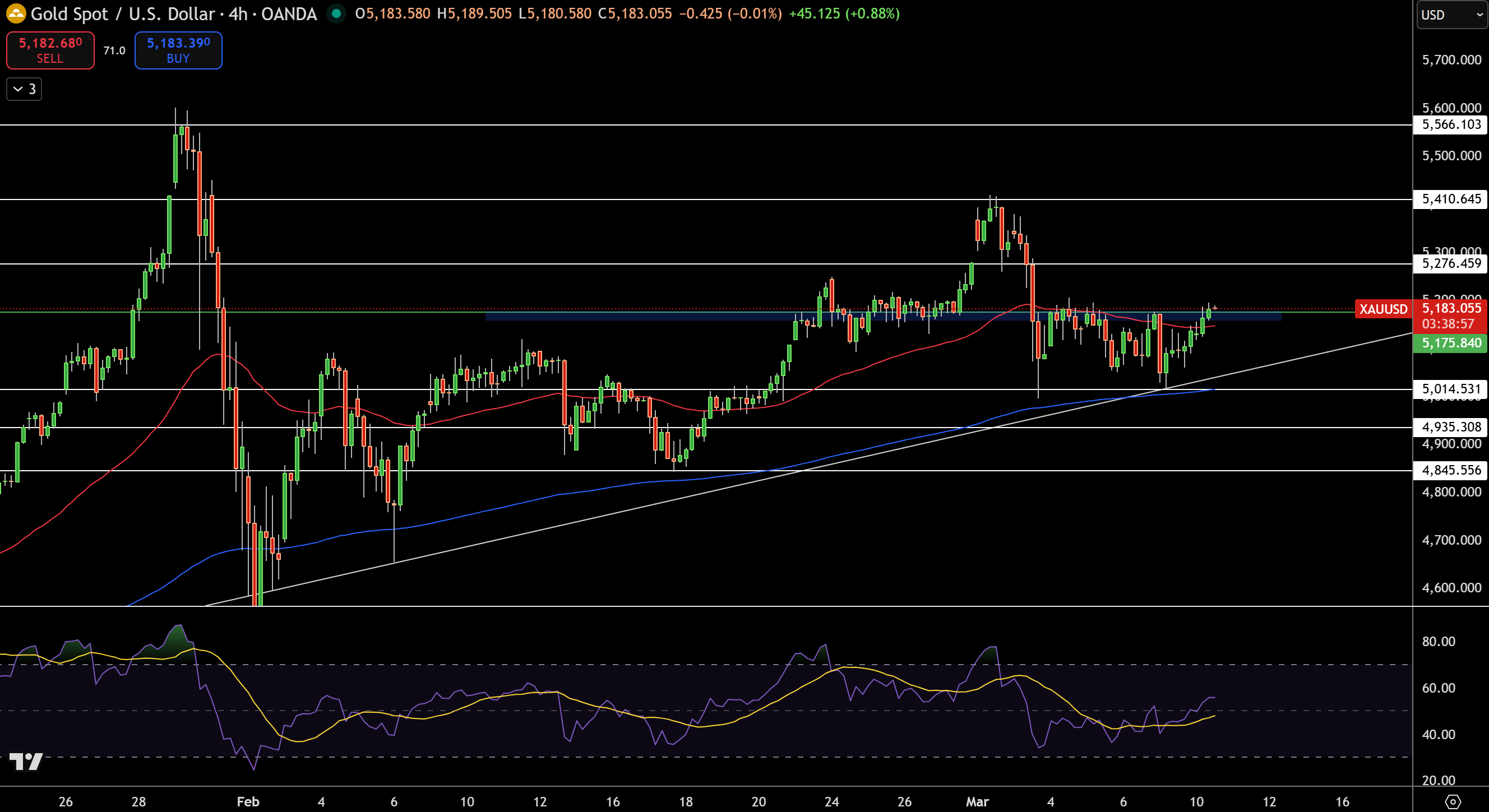Image resolution: width=1489 pixels, height=812 pixels.
Task: Click the Feb label on time axis
Action: tap(248, 801)
